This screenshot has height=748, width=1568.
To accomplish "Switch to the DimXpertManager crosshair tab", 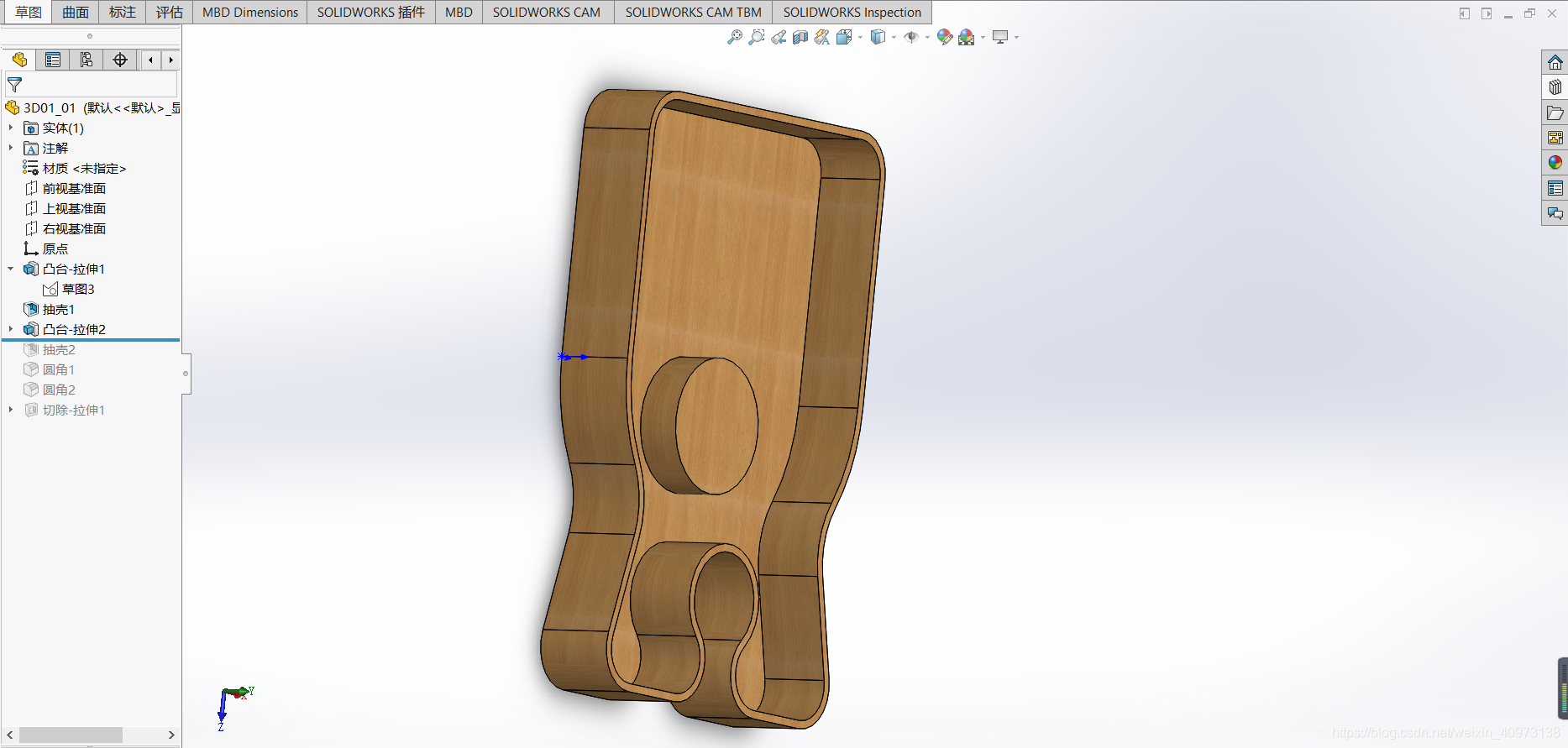I will [x=120, y=60].
